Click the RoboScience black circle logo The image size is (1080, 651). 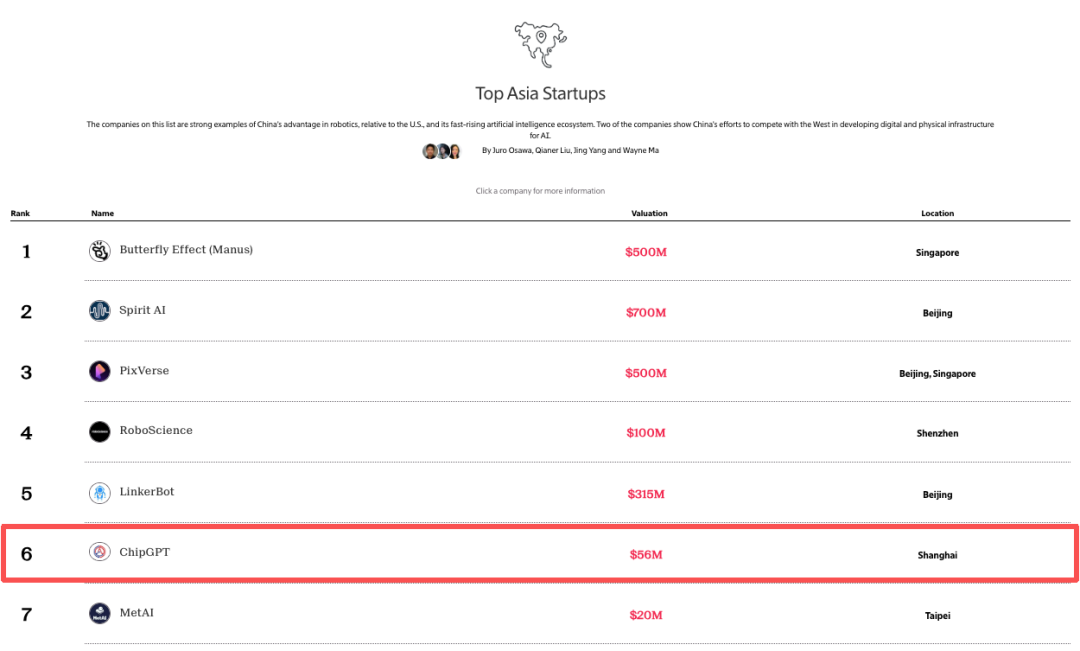pos(99,432)
